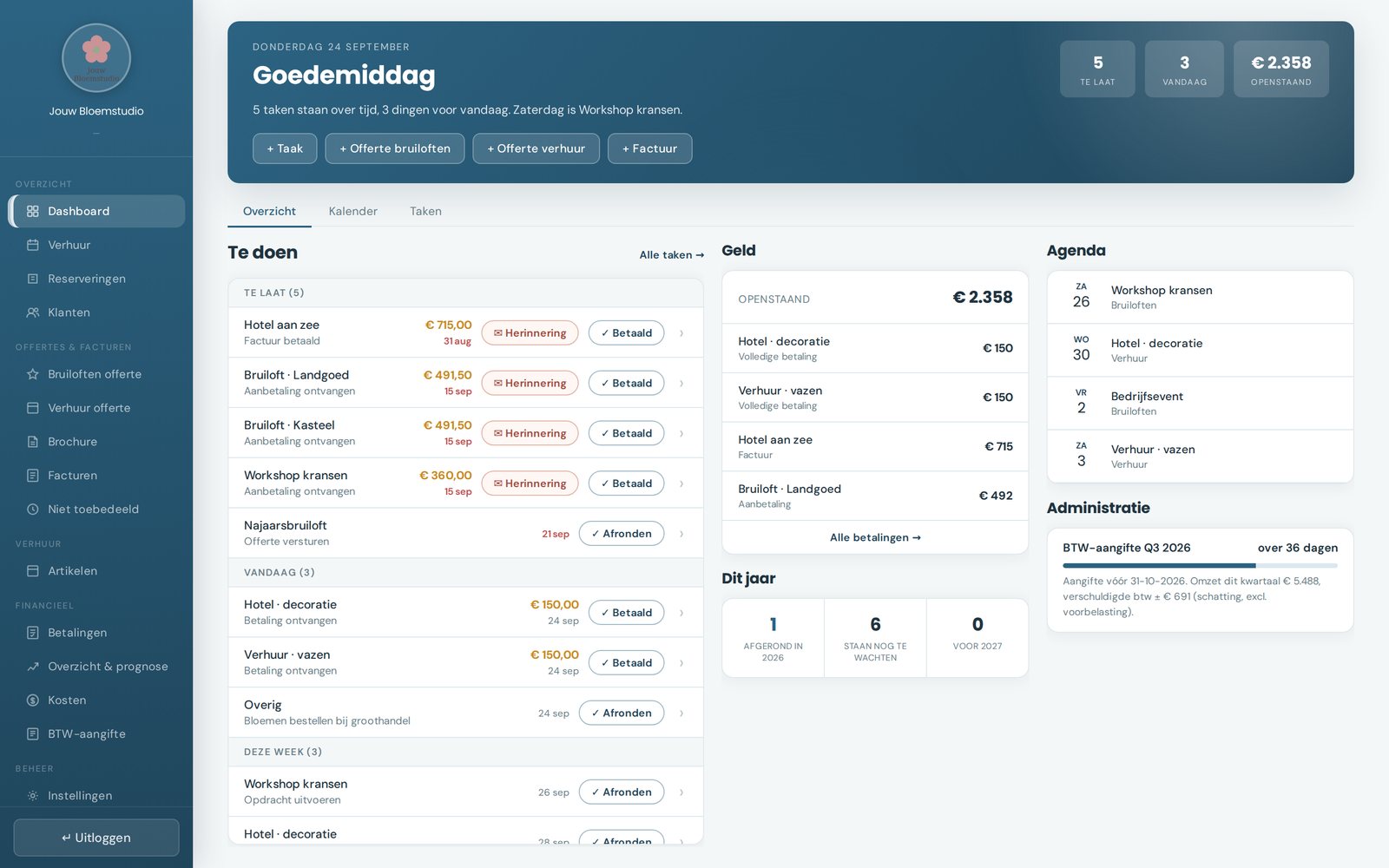Click the BTW-aangifte Q3 2026 progress bar
The height and width of the screenshot is (868, 1389).
1200,566
